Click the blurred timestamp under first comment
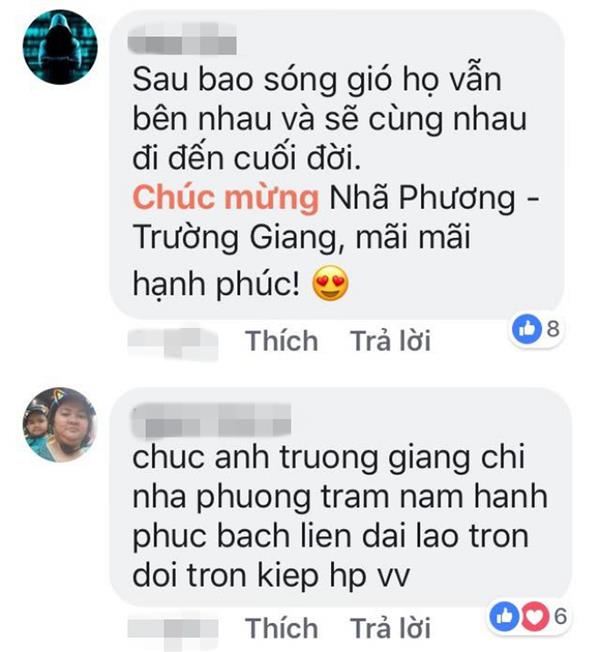600x652 pixels. (173, 343)
